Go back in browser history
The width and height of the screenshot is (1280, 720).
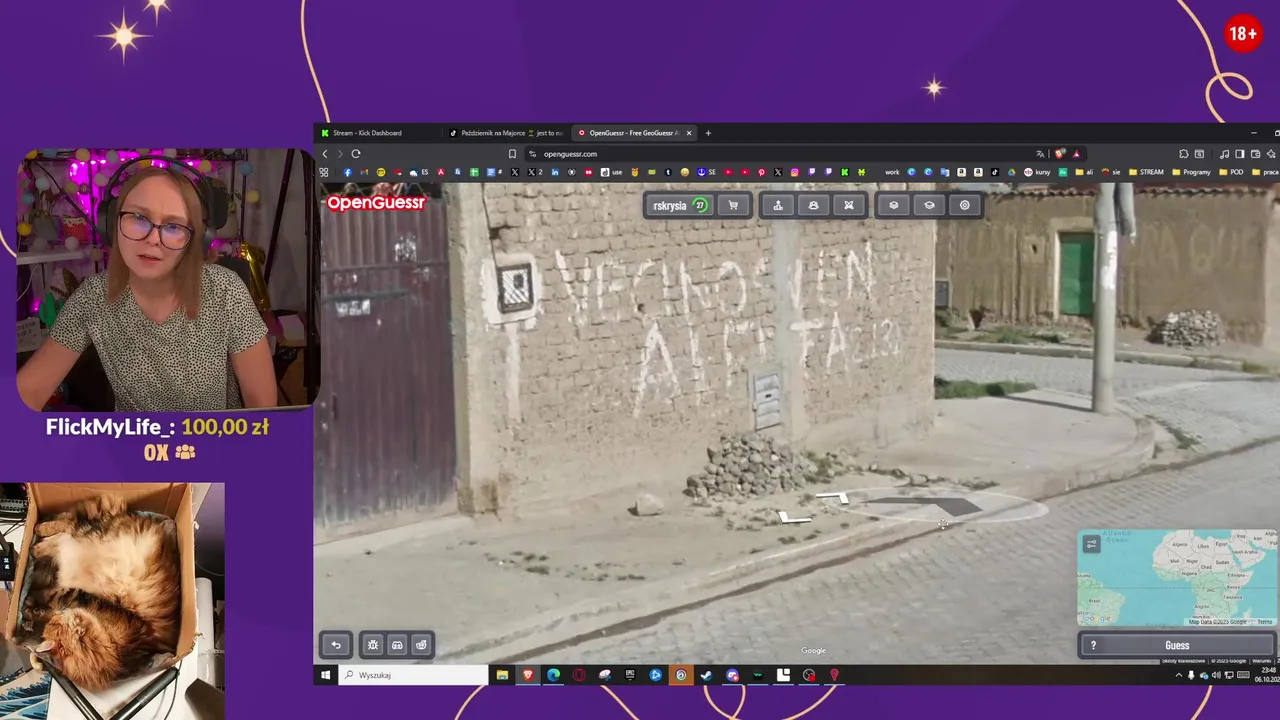click(x=325, y=154)
